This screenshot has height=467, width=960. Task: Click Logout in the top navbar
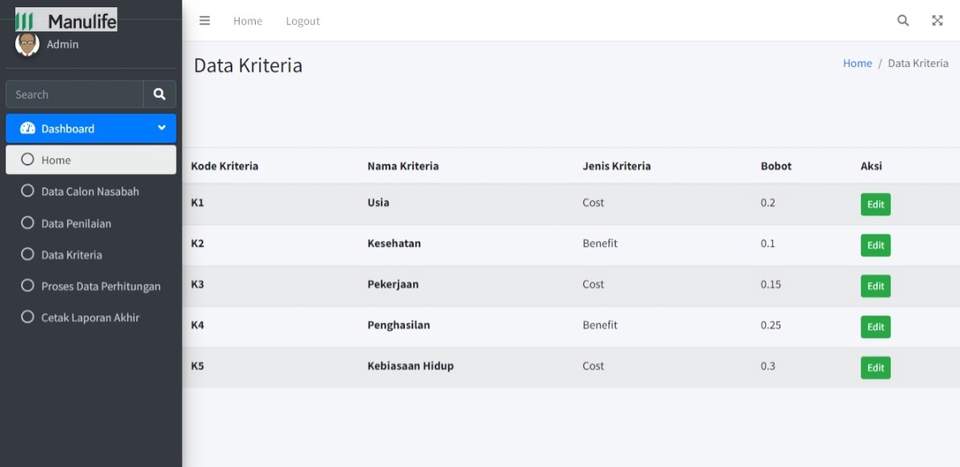click(x=302, y=21)
